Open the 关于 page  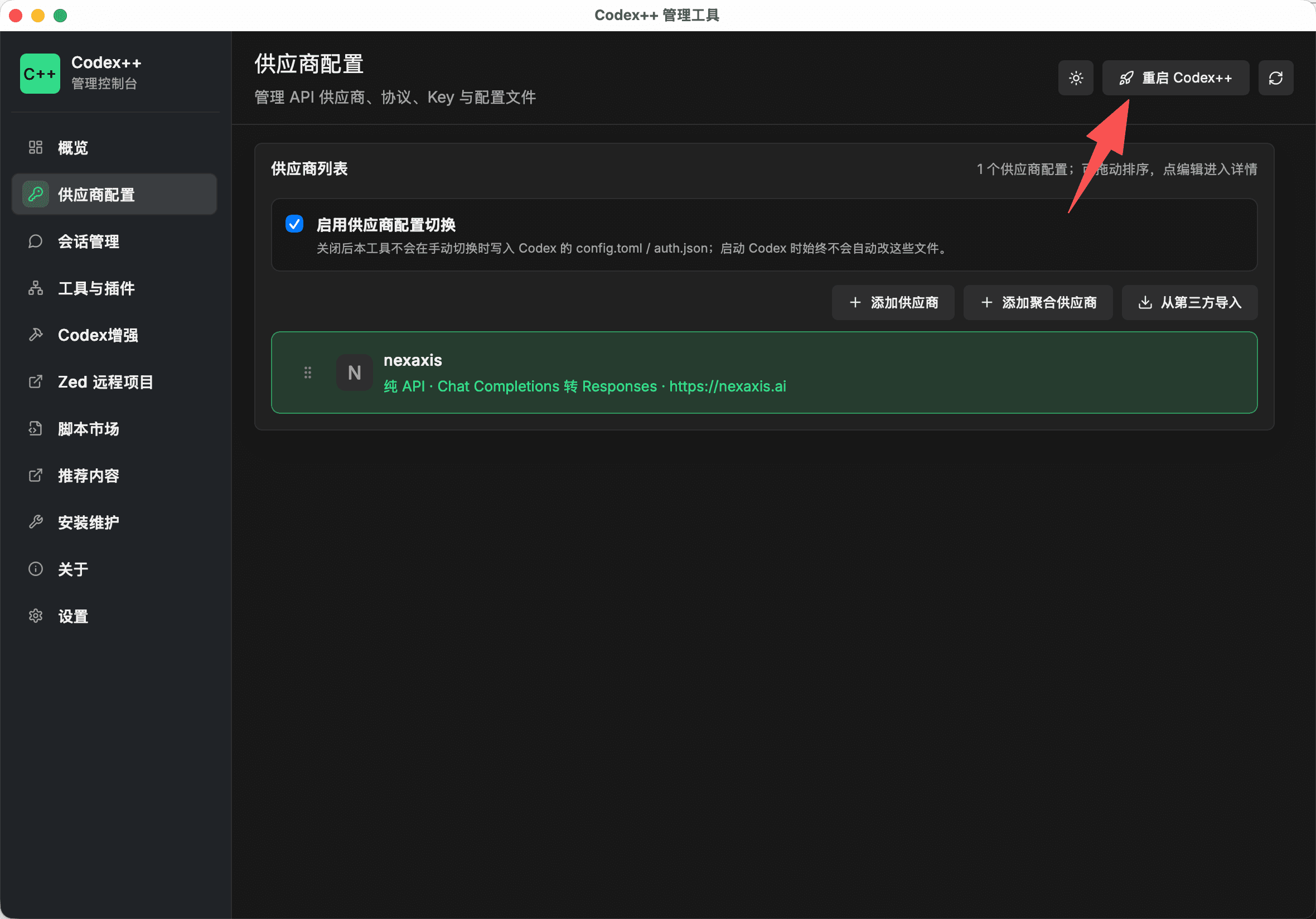coord(114,569)
